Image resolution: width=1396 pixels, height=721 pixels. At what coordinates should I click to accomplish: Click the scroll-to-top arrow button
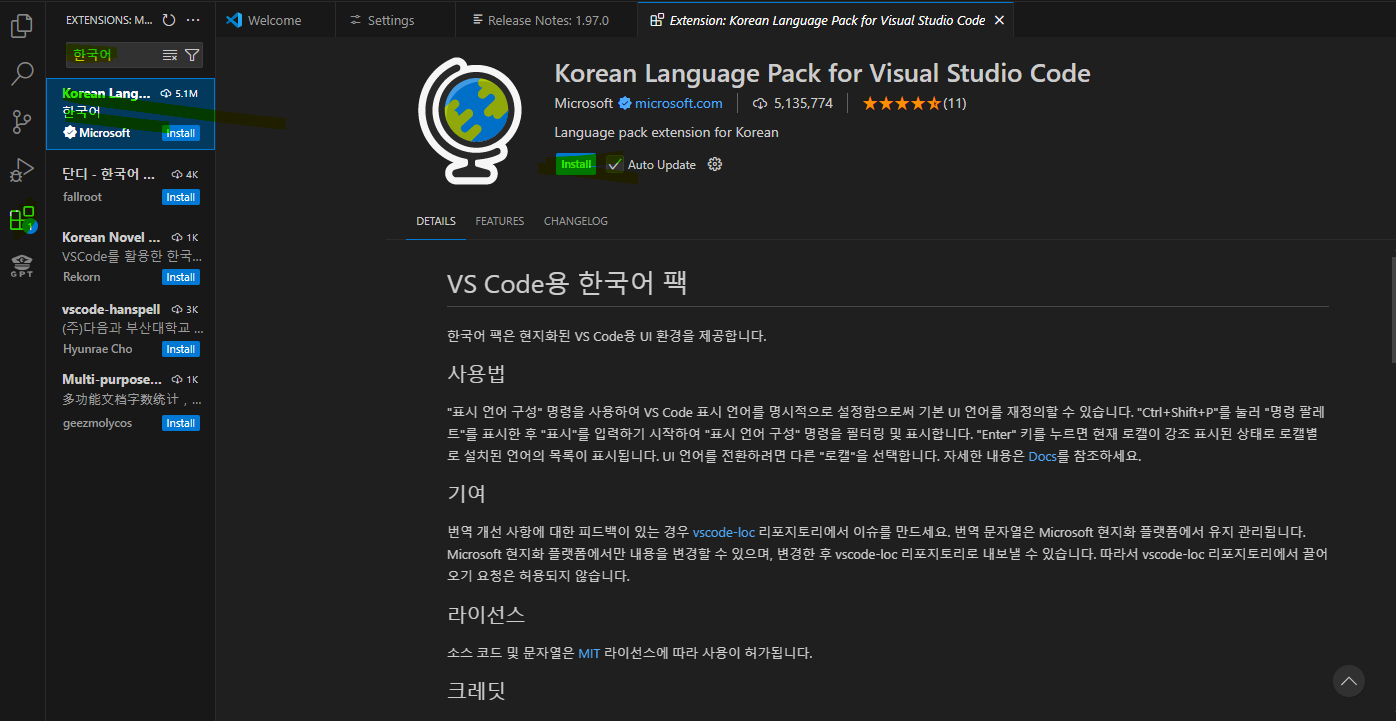[x=1349, y=681]
